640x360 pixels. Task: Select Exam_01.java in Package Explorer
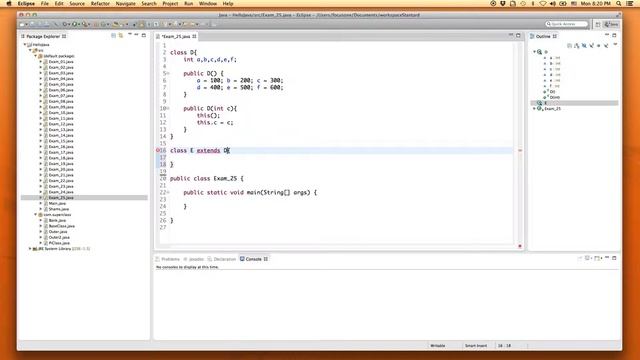click(x=61, y=62)
